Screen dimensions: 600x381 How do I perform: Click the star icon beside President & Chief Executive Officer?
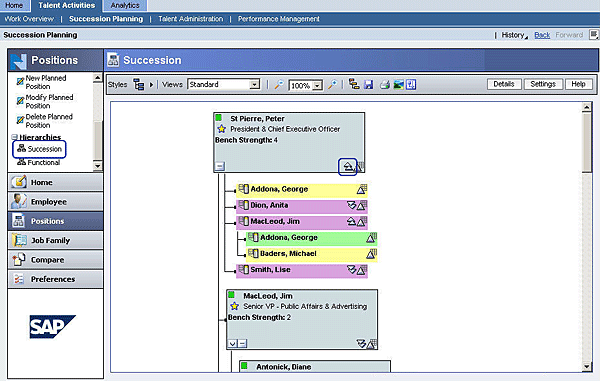point(221,129)
